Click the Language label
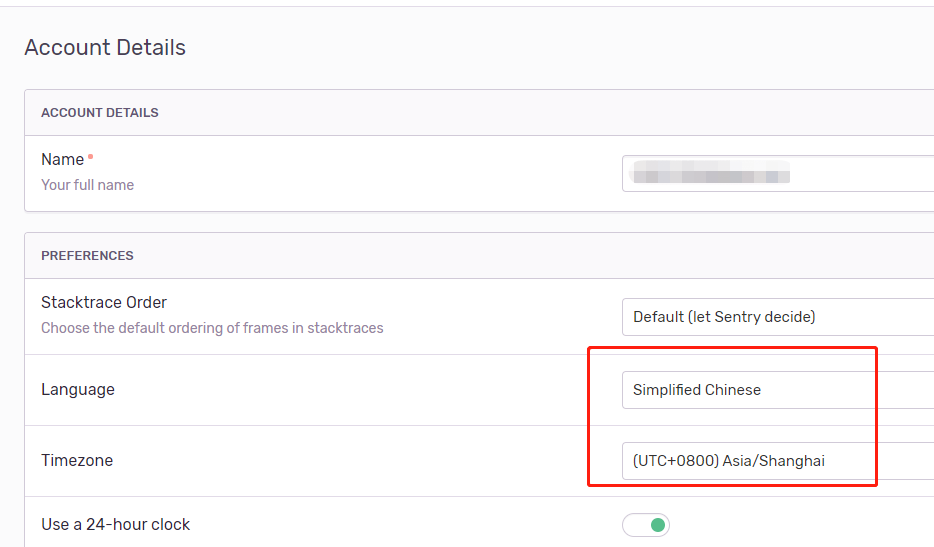The width and height of the screenshot is (934, 547). (78, 390)
